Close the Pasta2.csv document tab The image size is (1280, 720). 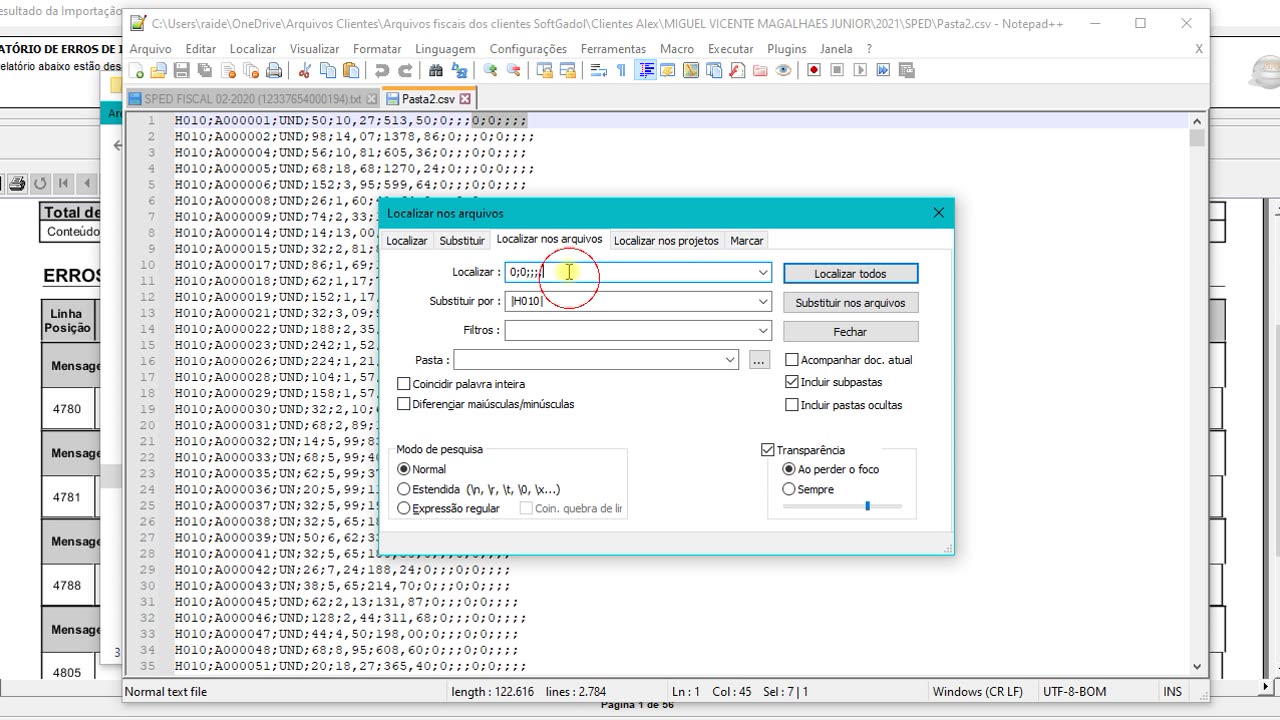(x=465, y=99)
